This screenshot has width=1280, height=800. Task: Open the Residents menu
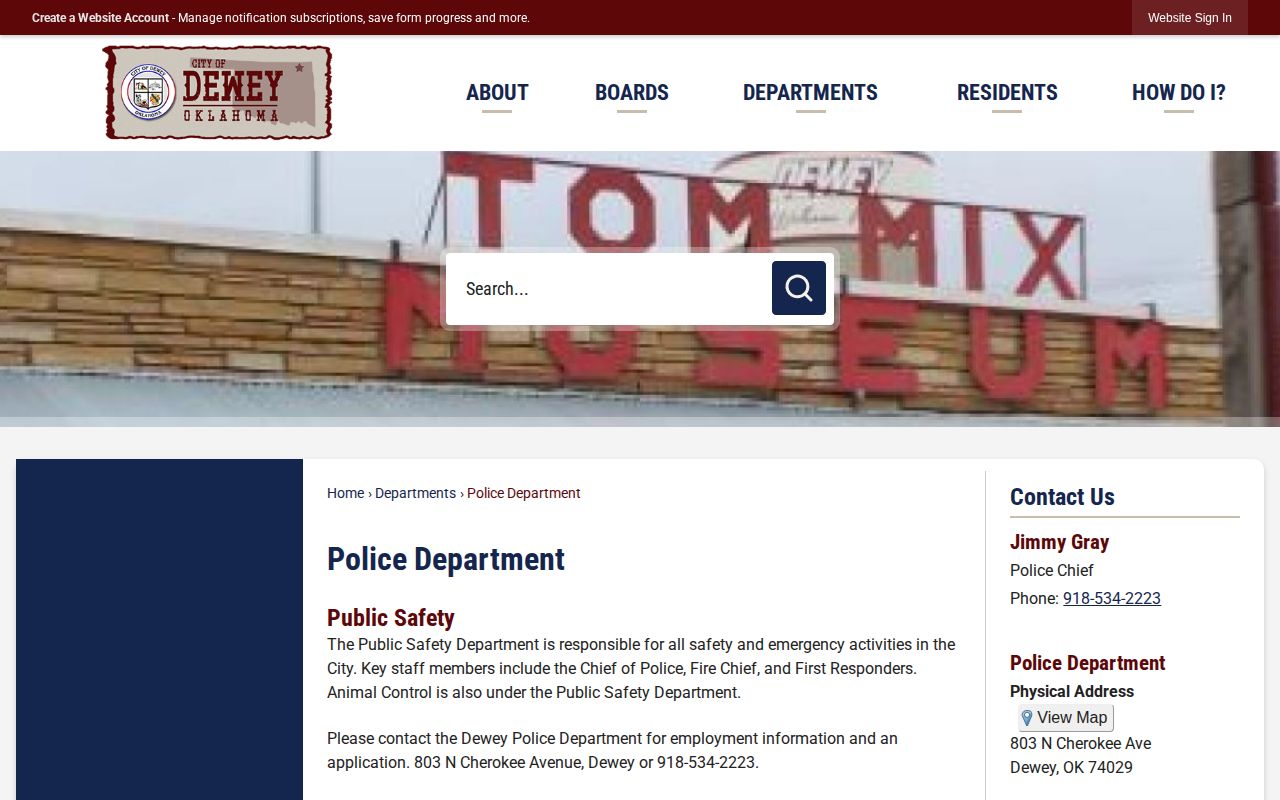tap(1007, 93)
